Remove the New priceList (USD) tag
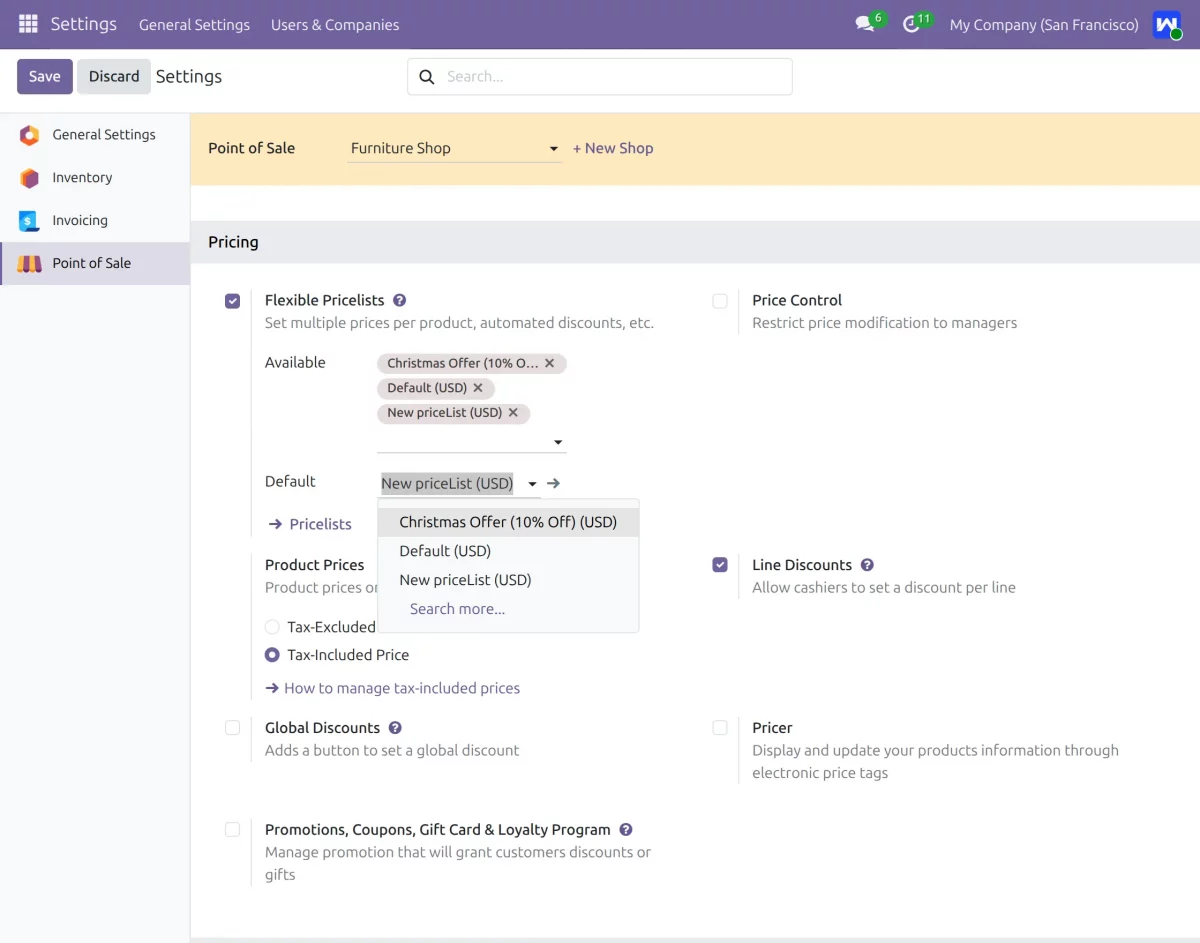Screen dimensions: 1200x943 click(513, 413)
